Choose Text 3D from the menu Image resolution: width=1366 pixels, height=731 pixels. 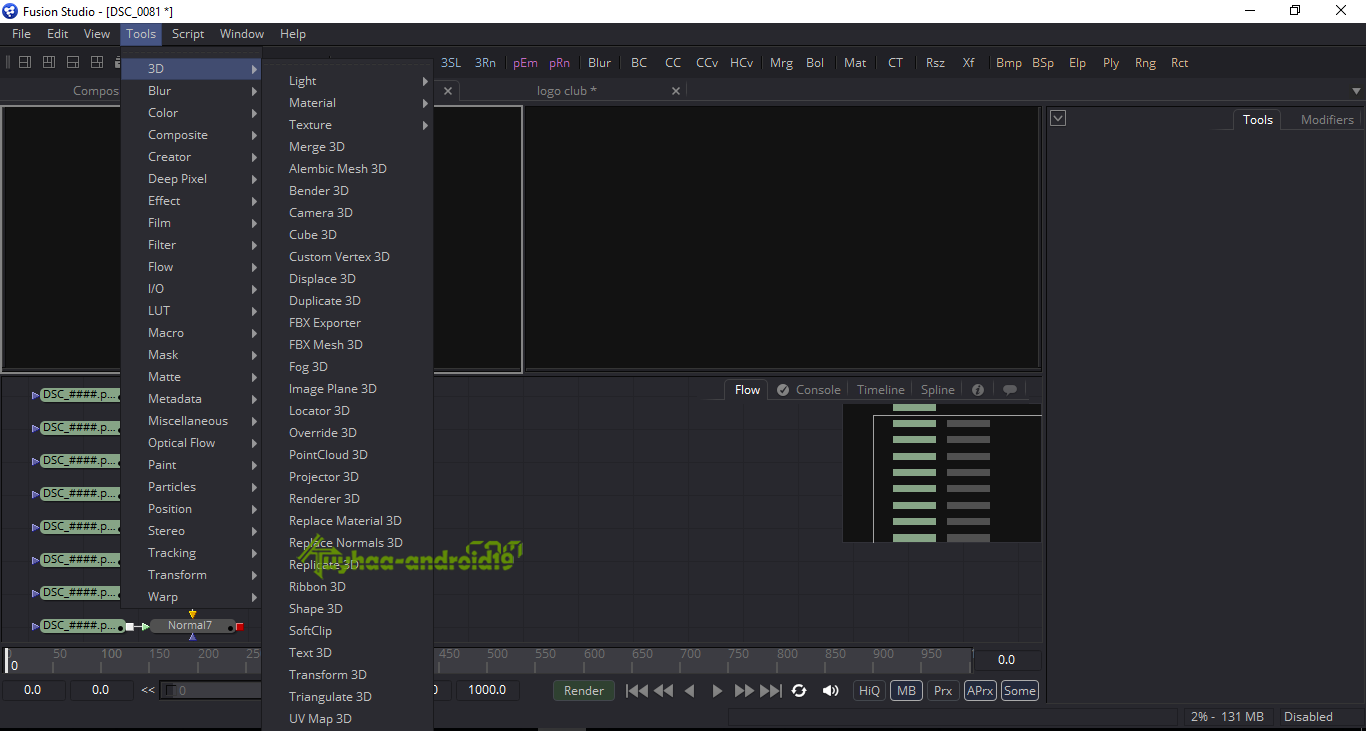(x=347, y=653)
